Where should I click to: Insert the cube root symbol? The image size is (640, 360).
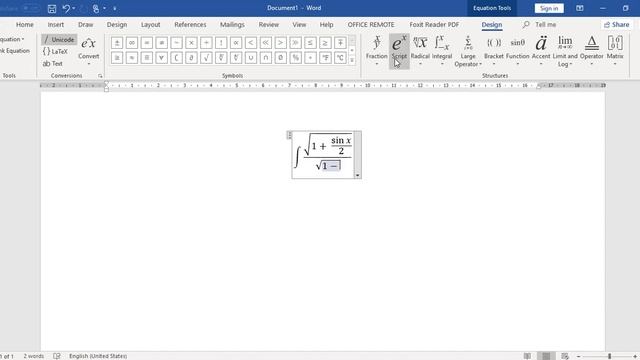click(x=221, y=58)
